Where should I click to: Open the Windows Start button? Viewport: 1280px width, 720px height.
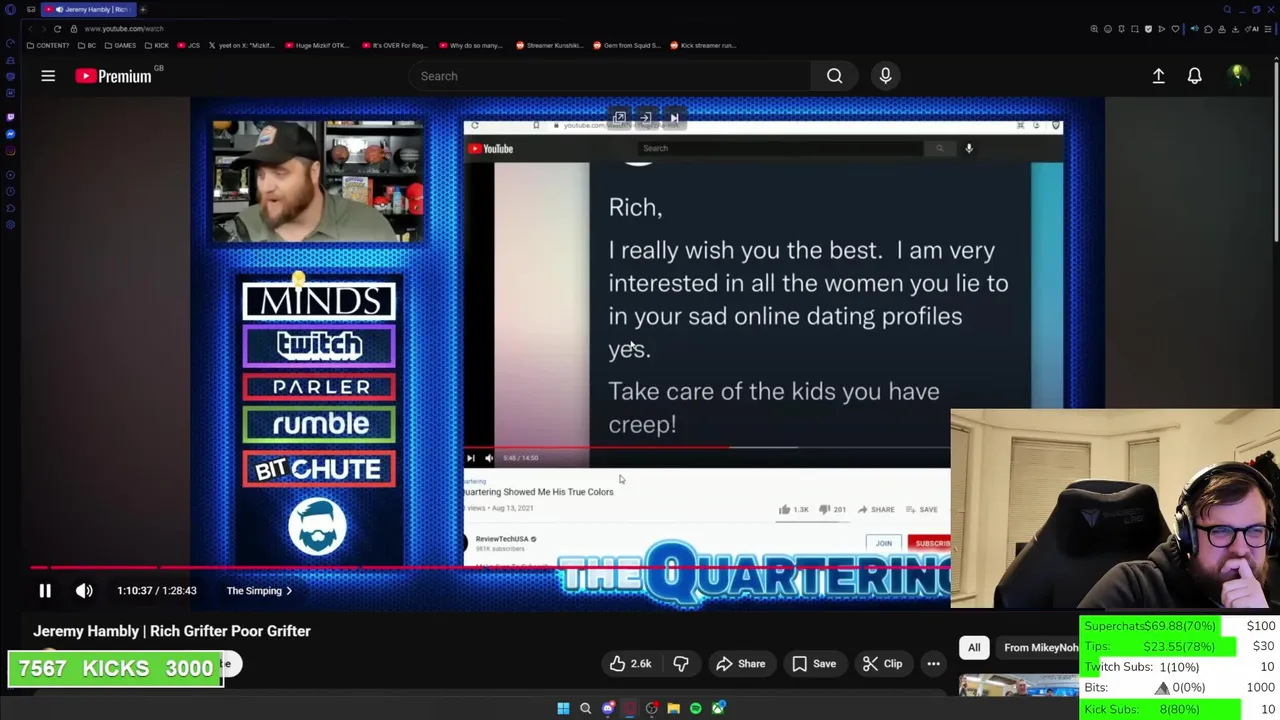tap(563, 708)
